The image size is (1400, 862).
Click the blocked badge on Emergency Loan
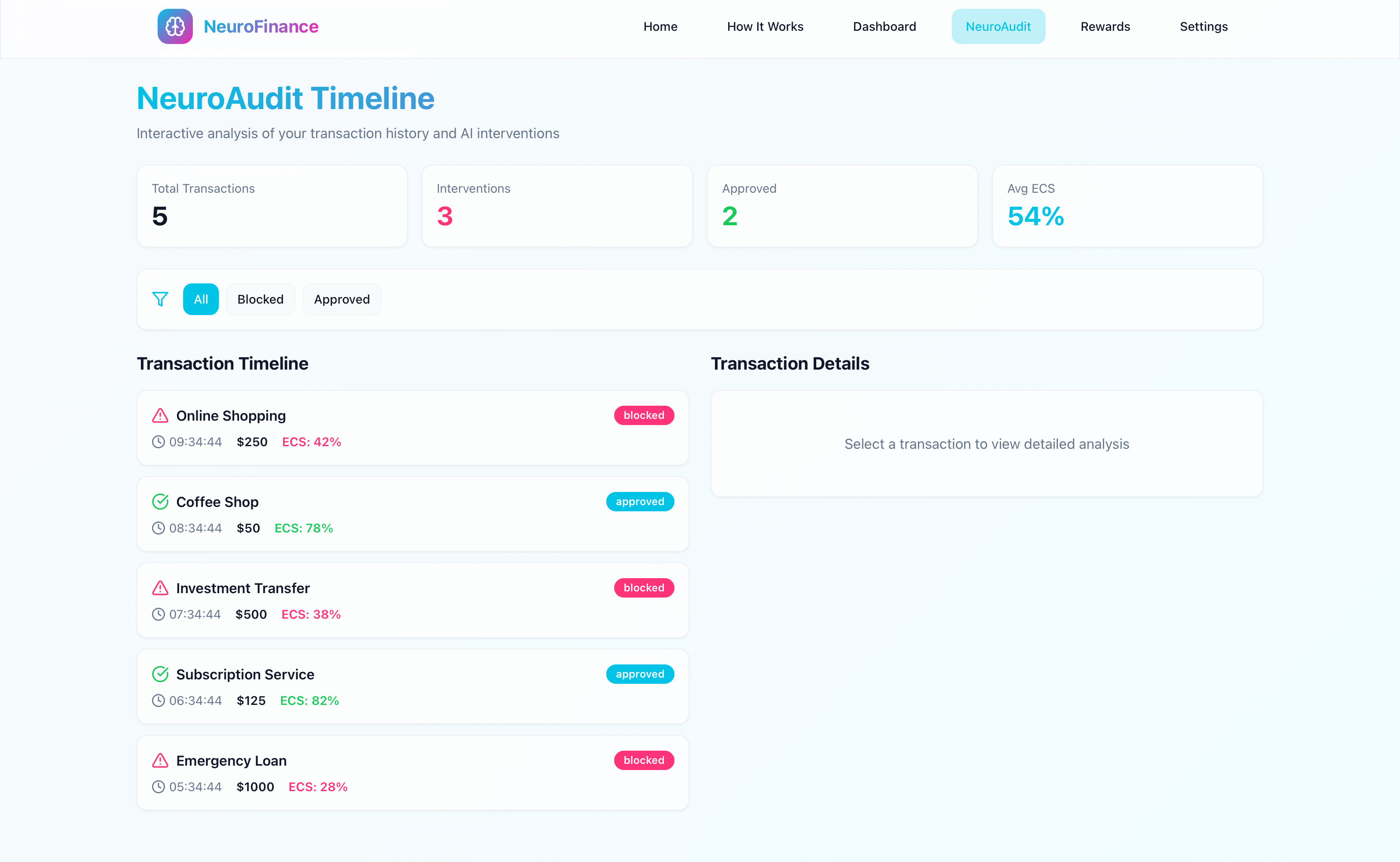[x=643, y=760]
